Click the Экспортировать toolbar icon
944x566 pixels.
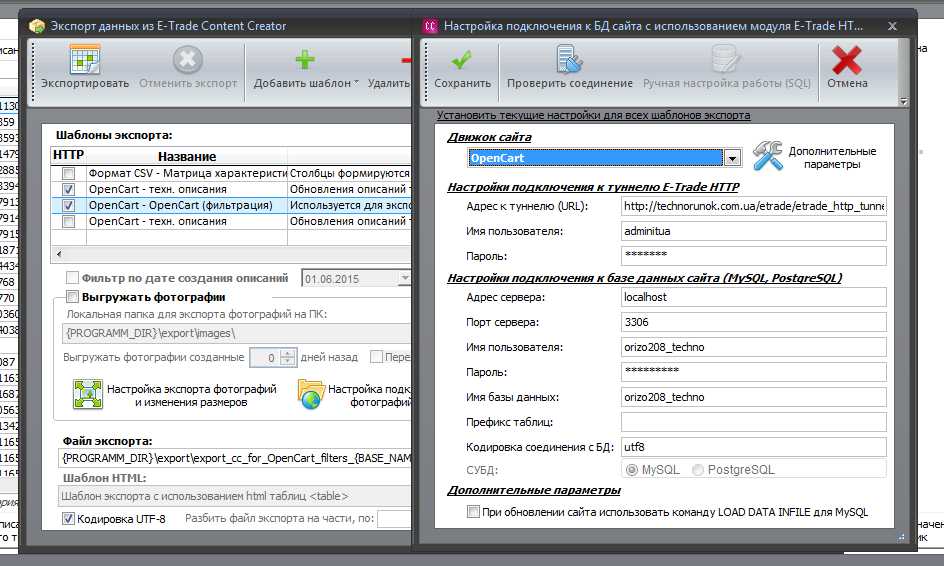85,60
